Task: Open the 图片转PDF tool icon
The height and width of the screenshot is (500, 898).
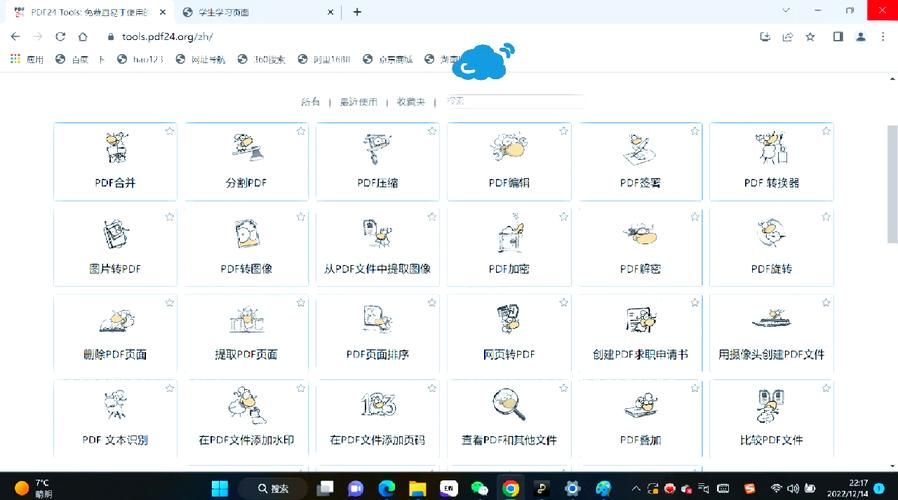Action: (x=116, y=234)
